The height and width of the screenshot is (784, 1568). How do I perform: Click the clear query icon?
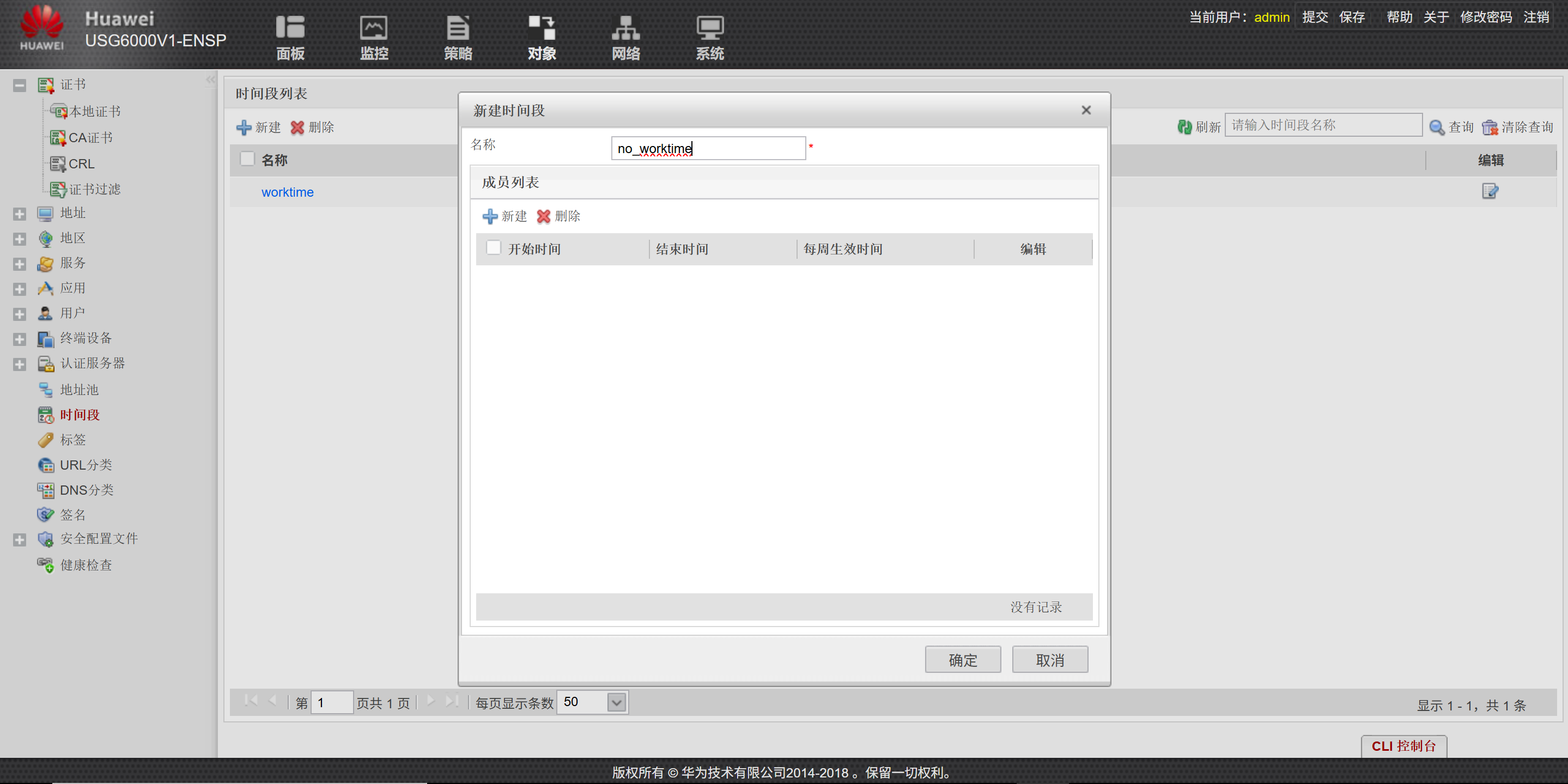pos(1490,126)
